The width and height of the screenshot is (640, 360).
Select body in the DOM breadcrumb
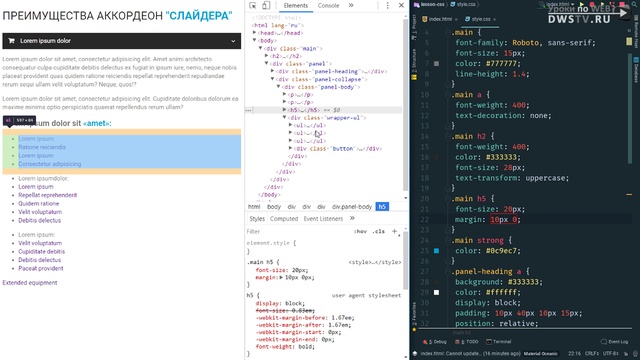click(274, 207)
